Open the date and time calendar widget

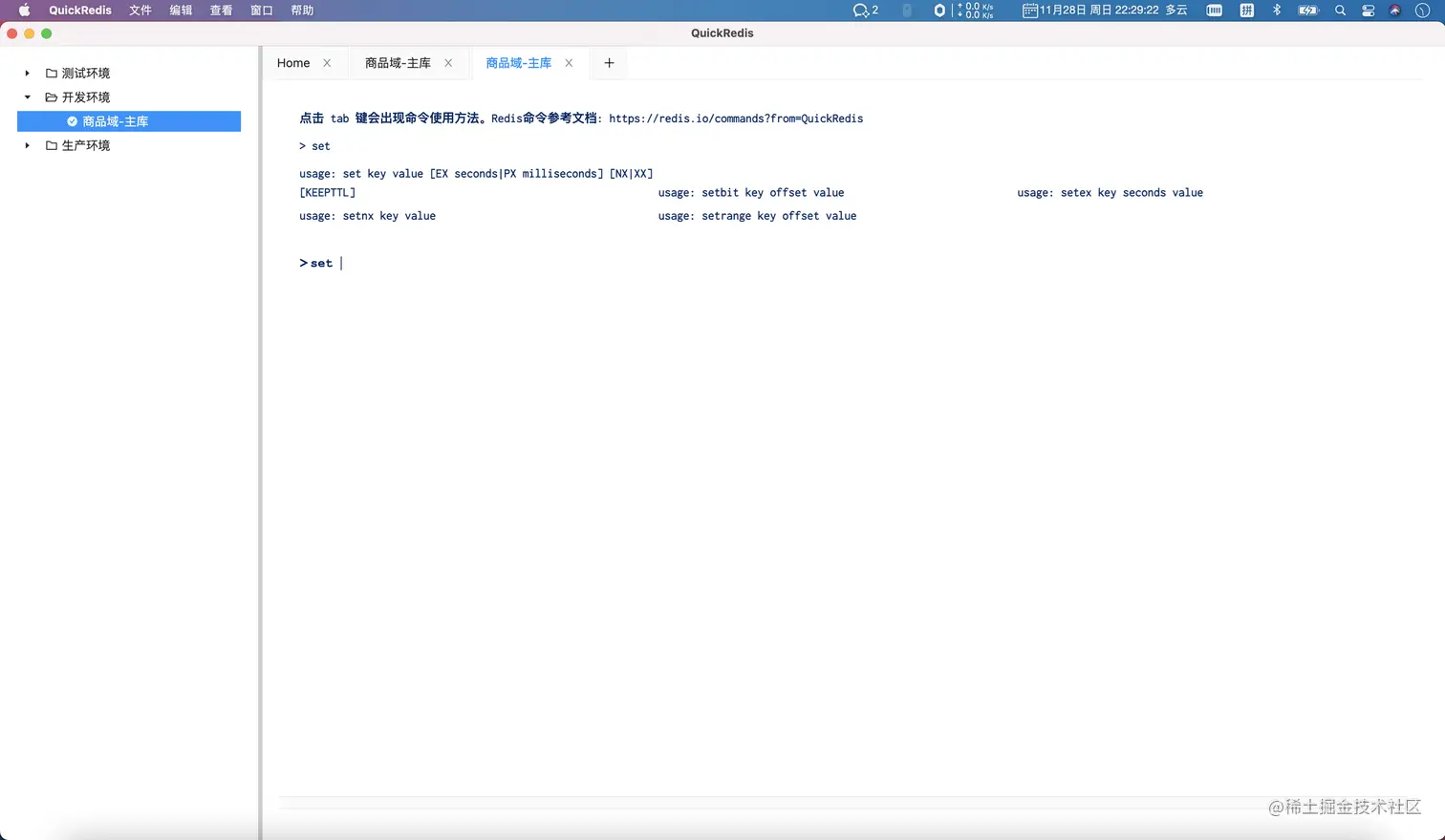pos(1105,11)
